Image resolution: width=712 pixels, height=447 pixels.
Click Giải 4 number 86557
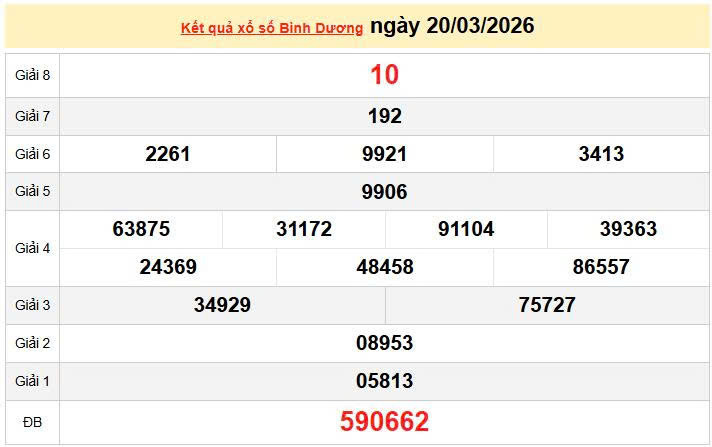(x=601, y=267)
